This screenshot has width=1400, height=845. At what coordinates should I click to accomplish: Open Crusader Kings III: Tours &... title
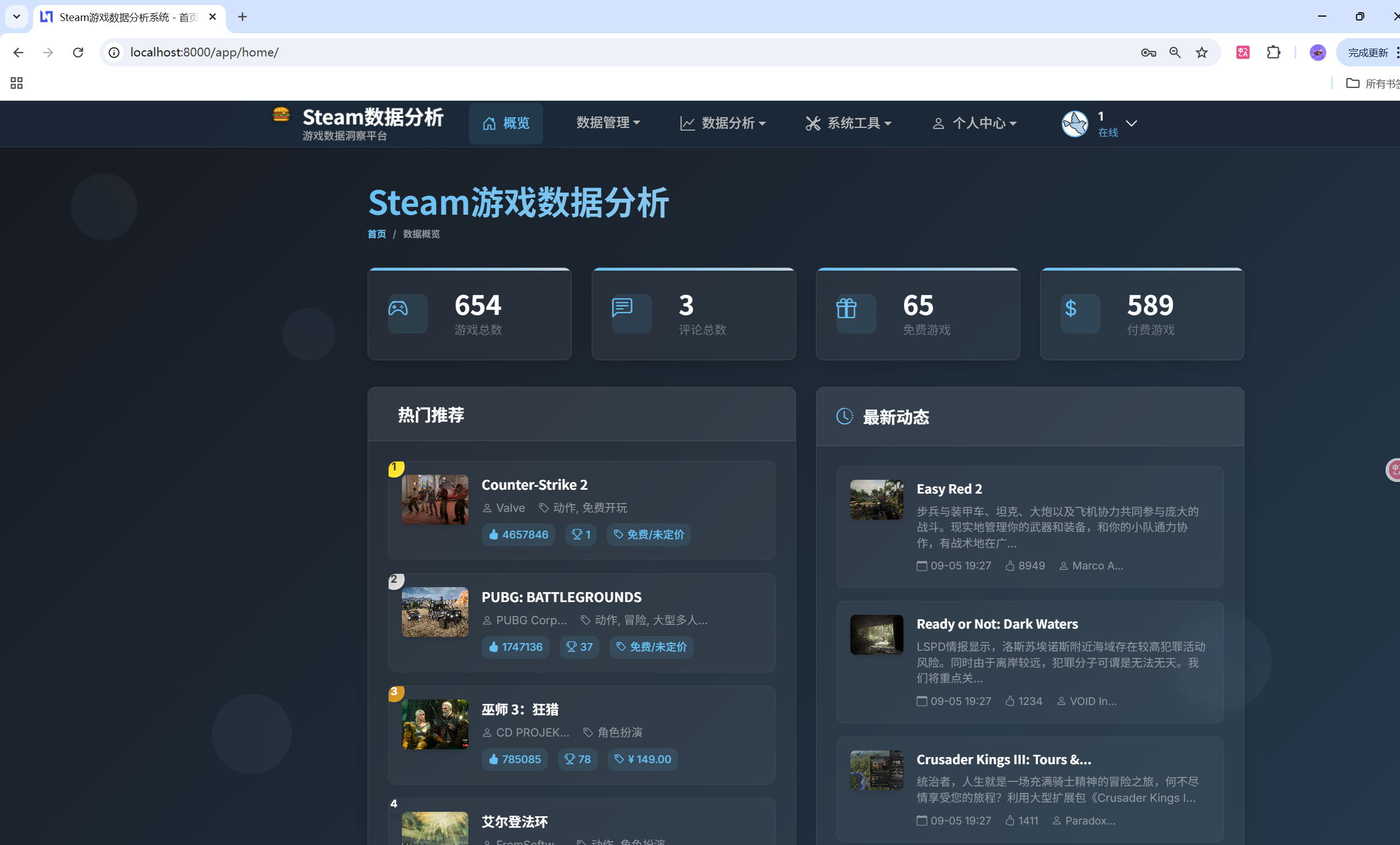(x=1004, y=760)
